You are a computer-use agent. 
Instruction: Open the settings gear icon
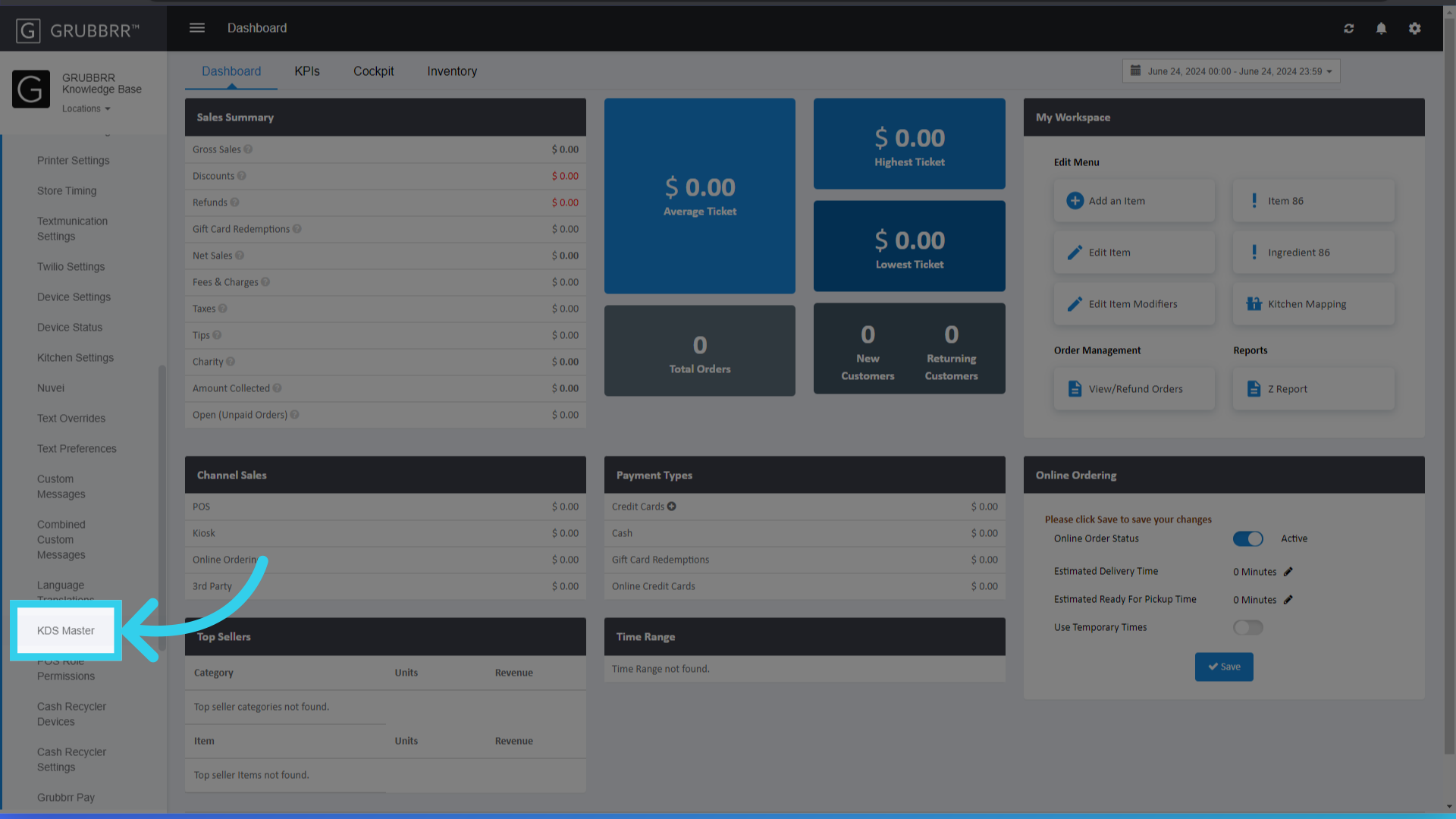[x=1414, y=28]
